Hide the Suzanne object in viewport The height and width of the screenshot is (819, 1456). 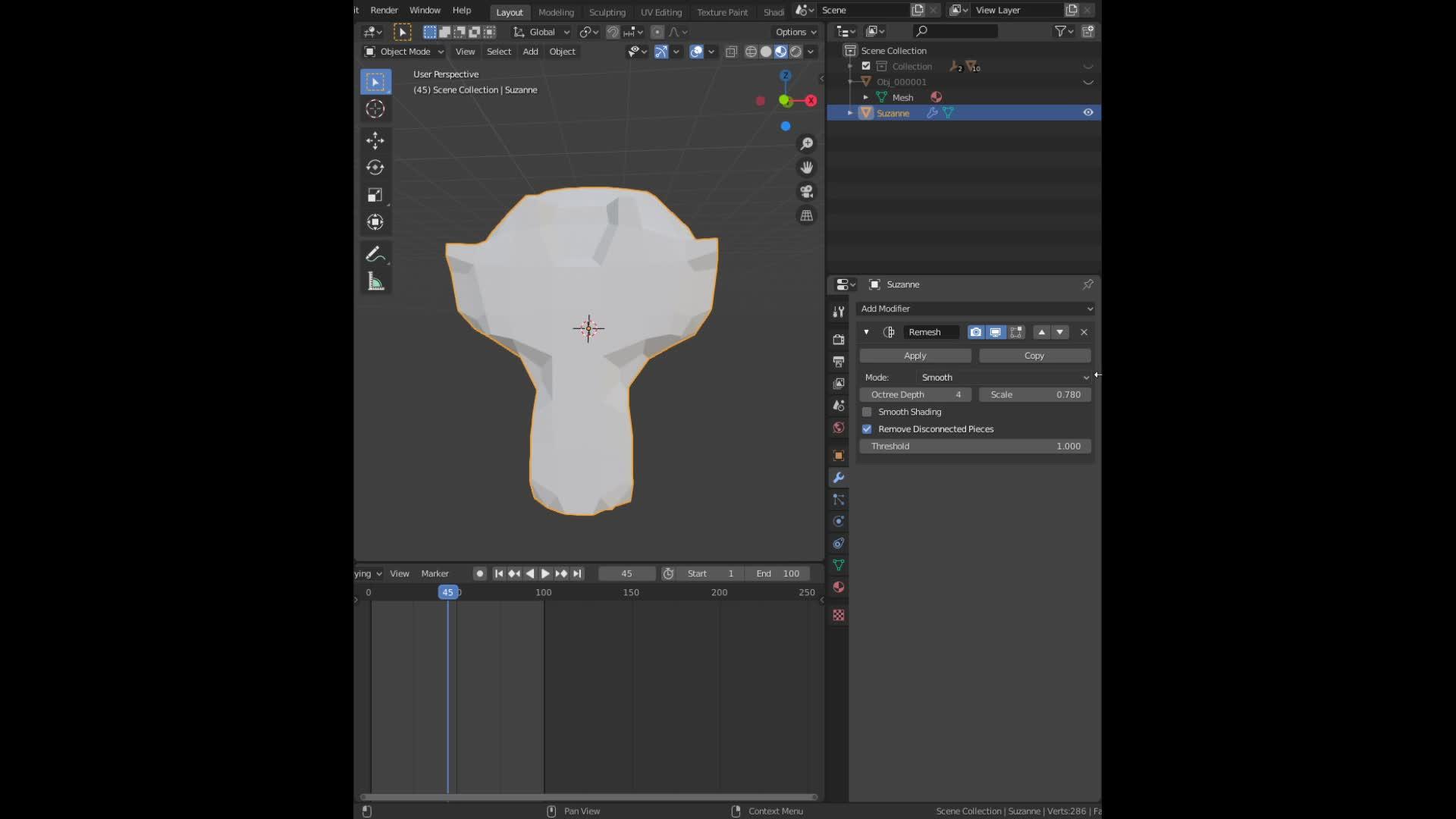click(x=1088, y=112)
